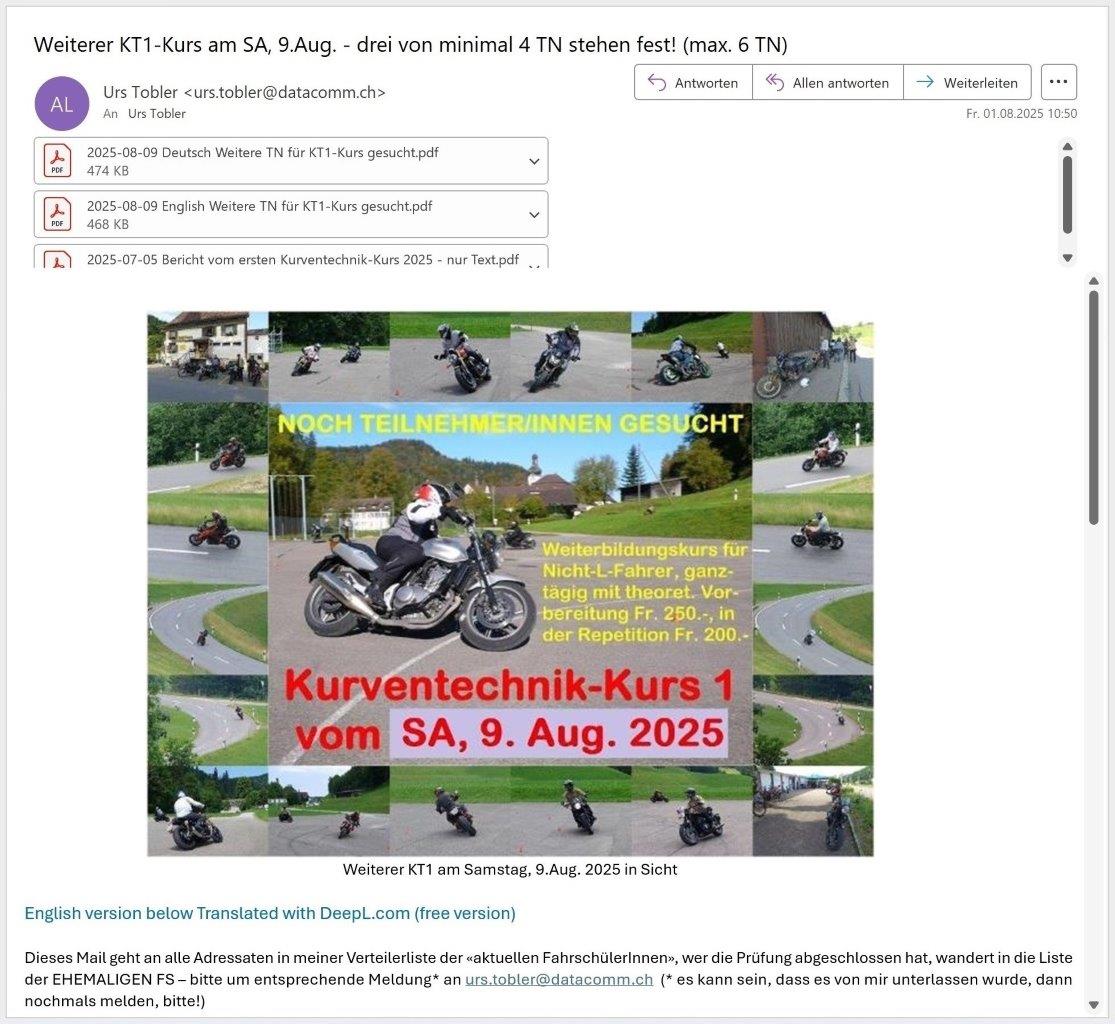Image resolution: width=1115 pixels, height=1024 pixels.
Task: Click the urs.tobler@datacomm.ch email link
Action: [559, 980]
